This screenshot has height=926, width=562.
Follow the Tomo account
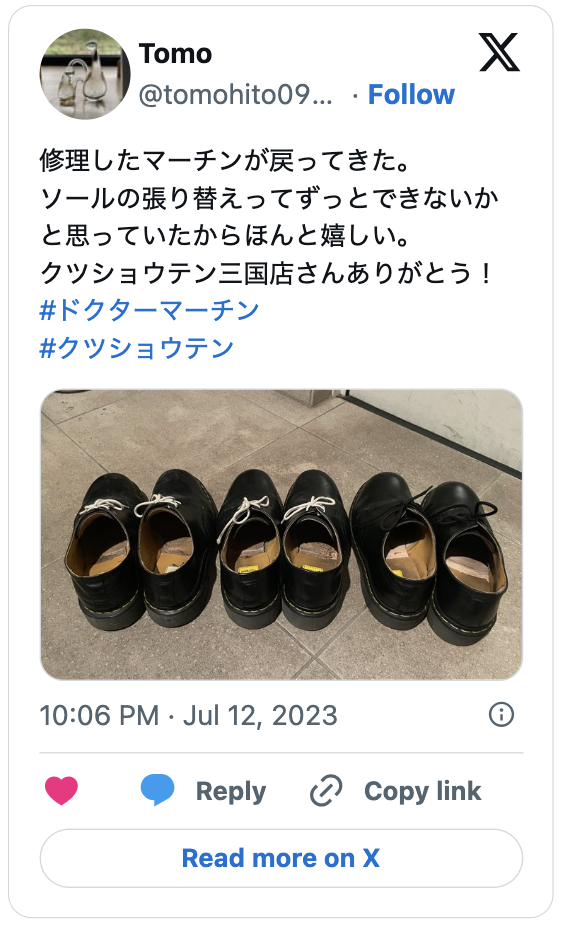[411, 94]
